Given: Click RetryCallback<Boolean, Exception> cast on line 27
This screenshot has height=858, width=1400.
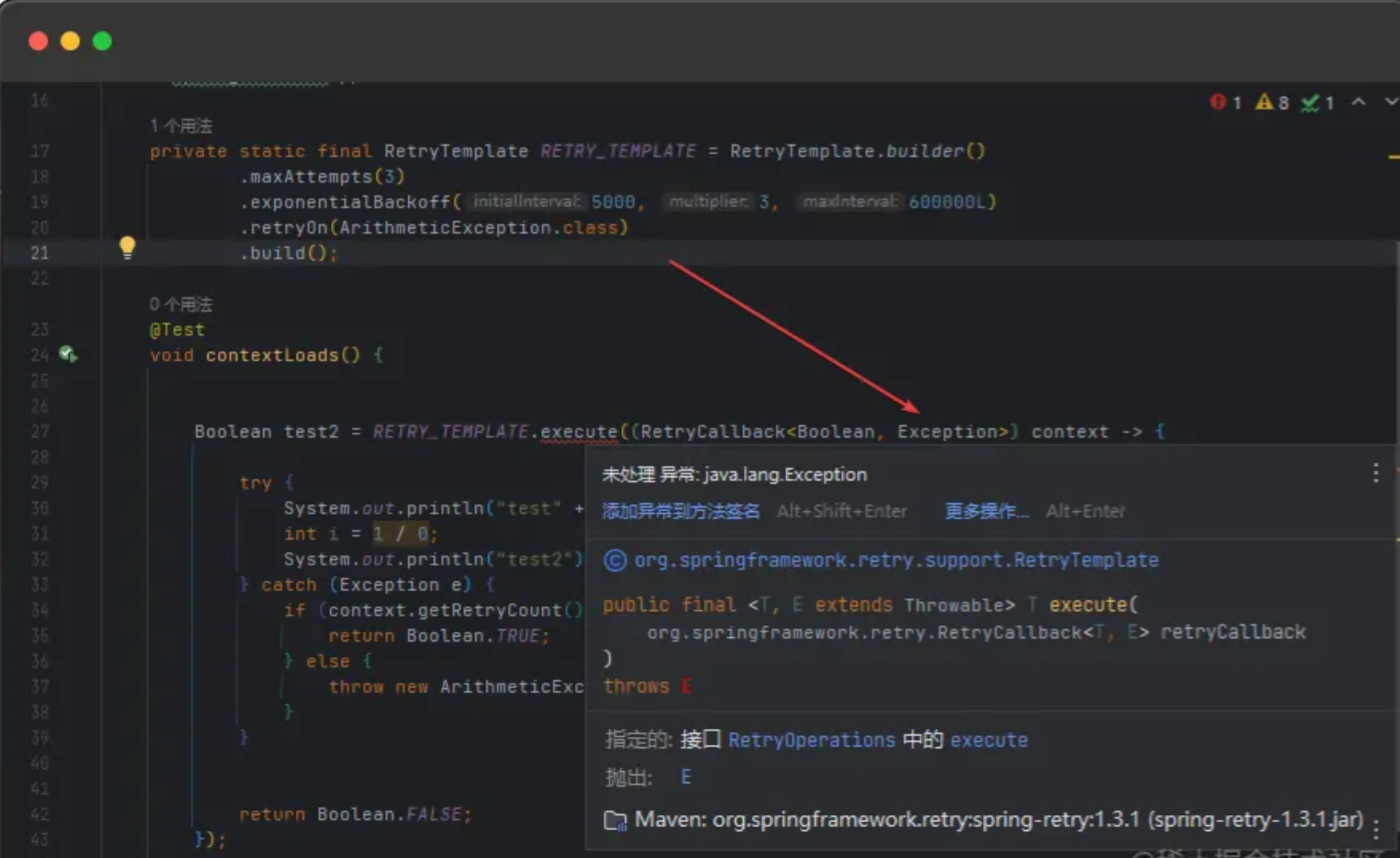Looking at the screenshot, I should pos(825,431).
